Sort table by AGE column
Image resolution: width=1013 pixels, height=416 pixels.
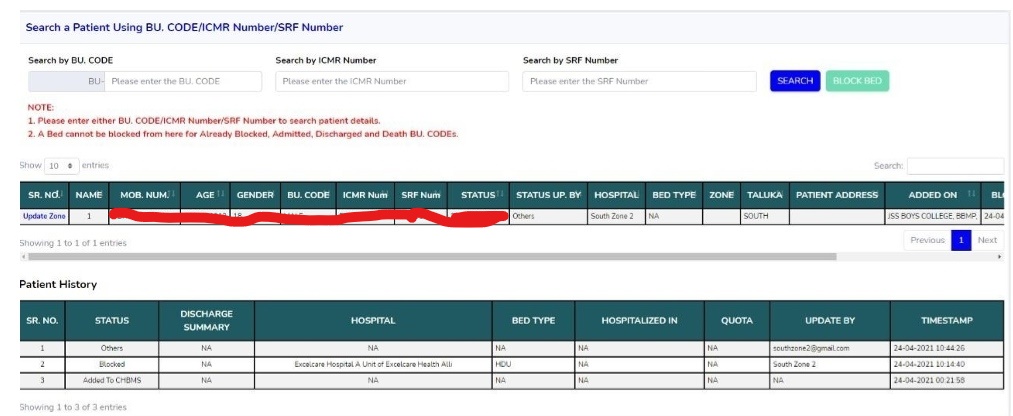coord(205,194)
